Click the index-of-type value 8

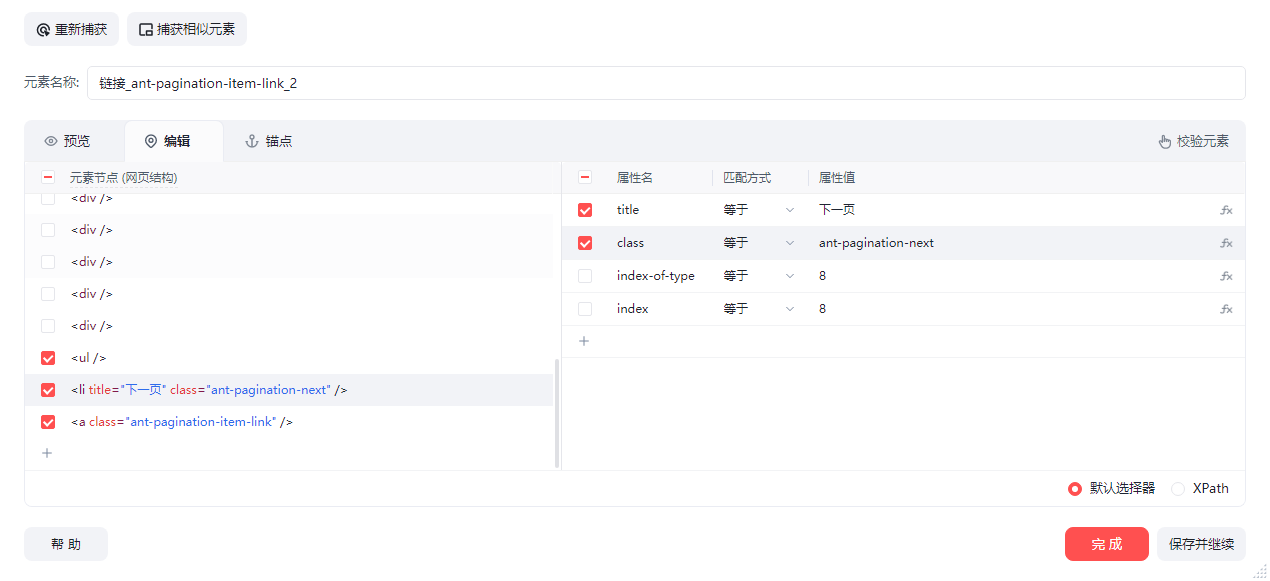coord(823,276)
